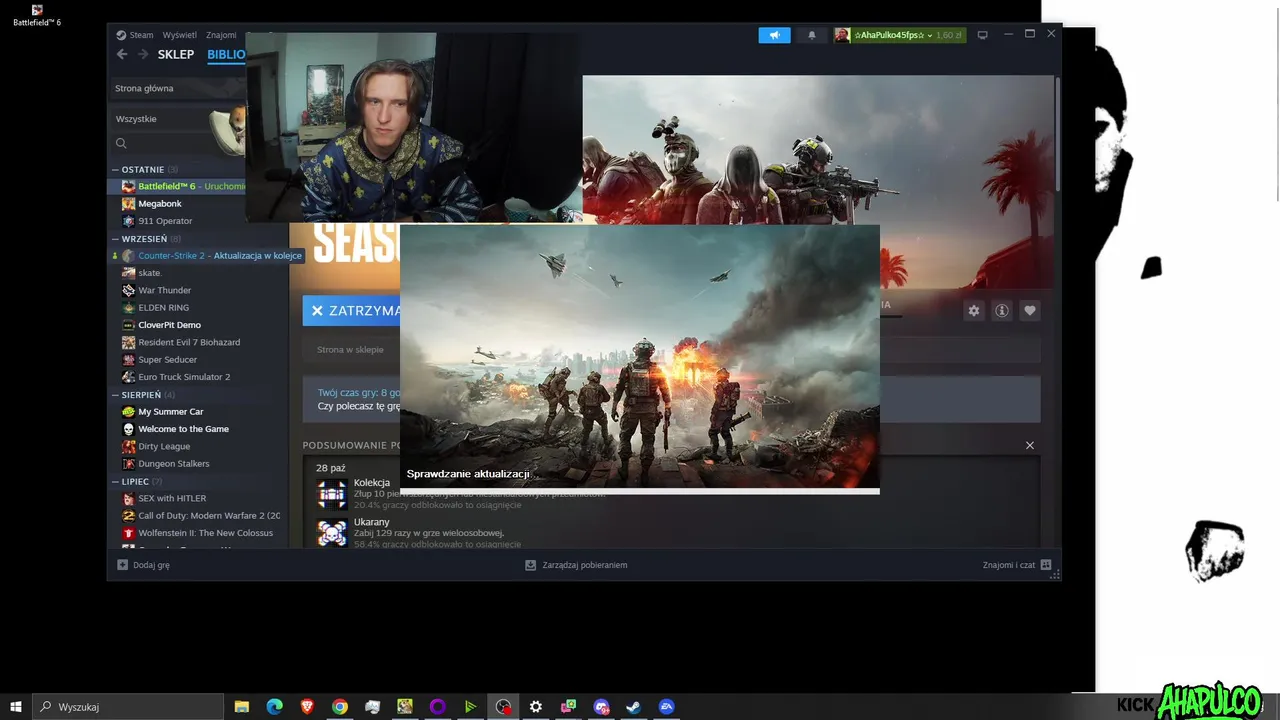Open Steam from taskbar
Screen dimensions: 1280x720
tap(634, 707)
